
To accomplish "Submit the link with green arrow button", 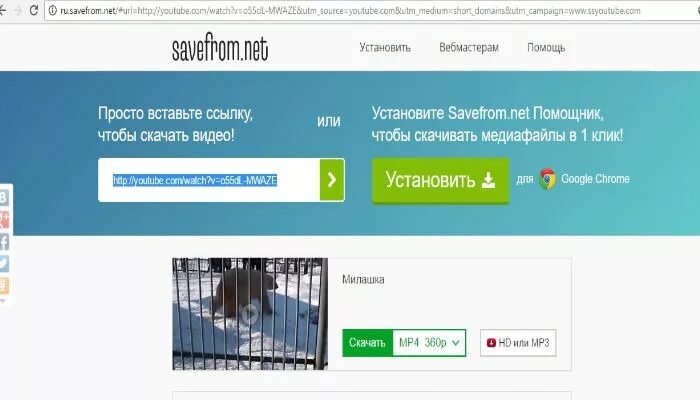I will (332, 180).
